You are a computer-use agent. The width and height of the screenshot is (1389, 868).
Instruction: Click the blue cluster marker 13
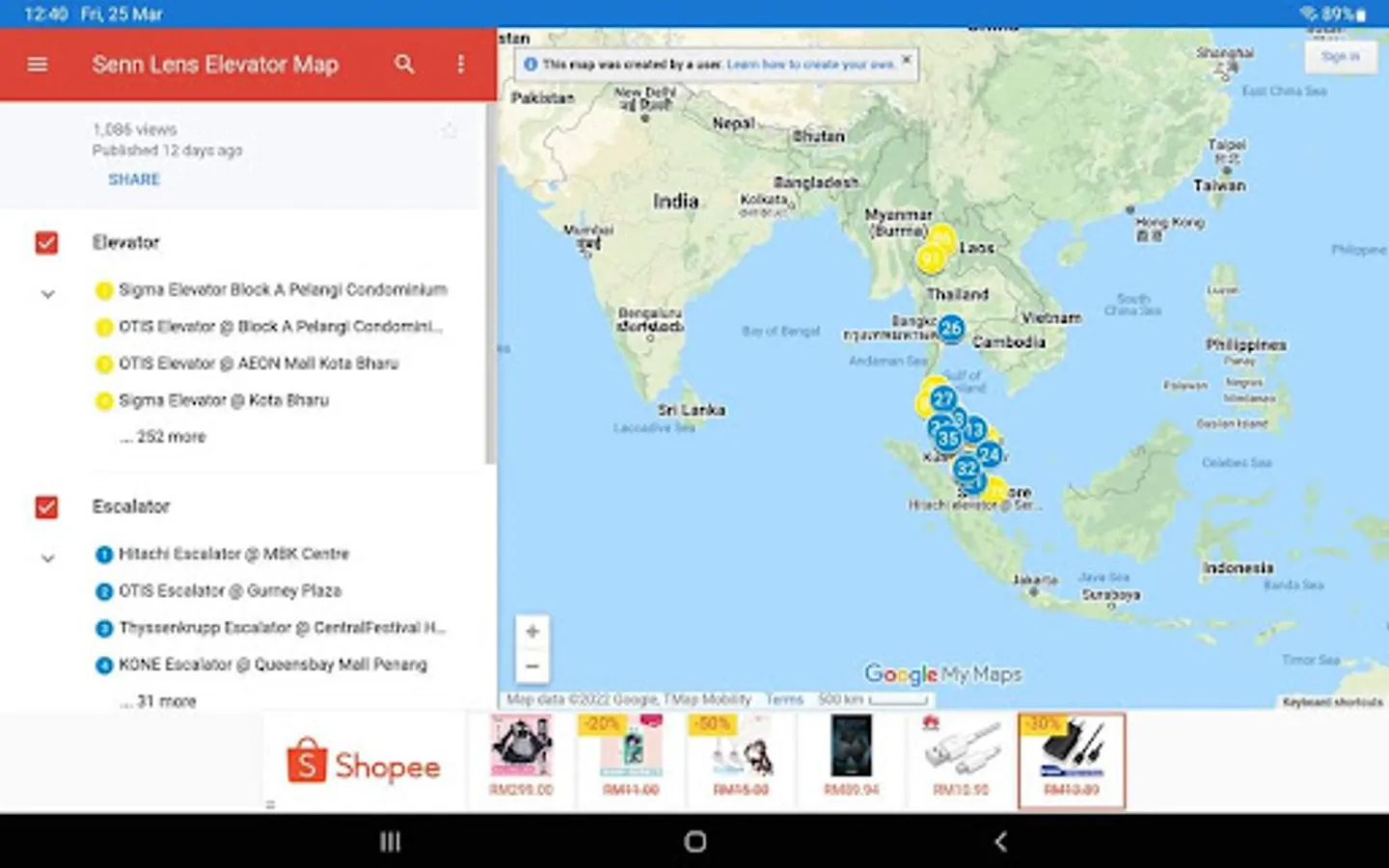pyautogui.click(x=975, y=429)
